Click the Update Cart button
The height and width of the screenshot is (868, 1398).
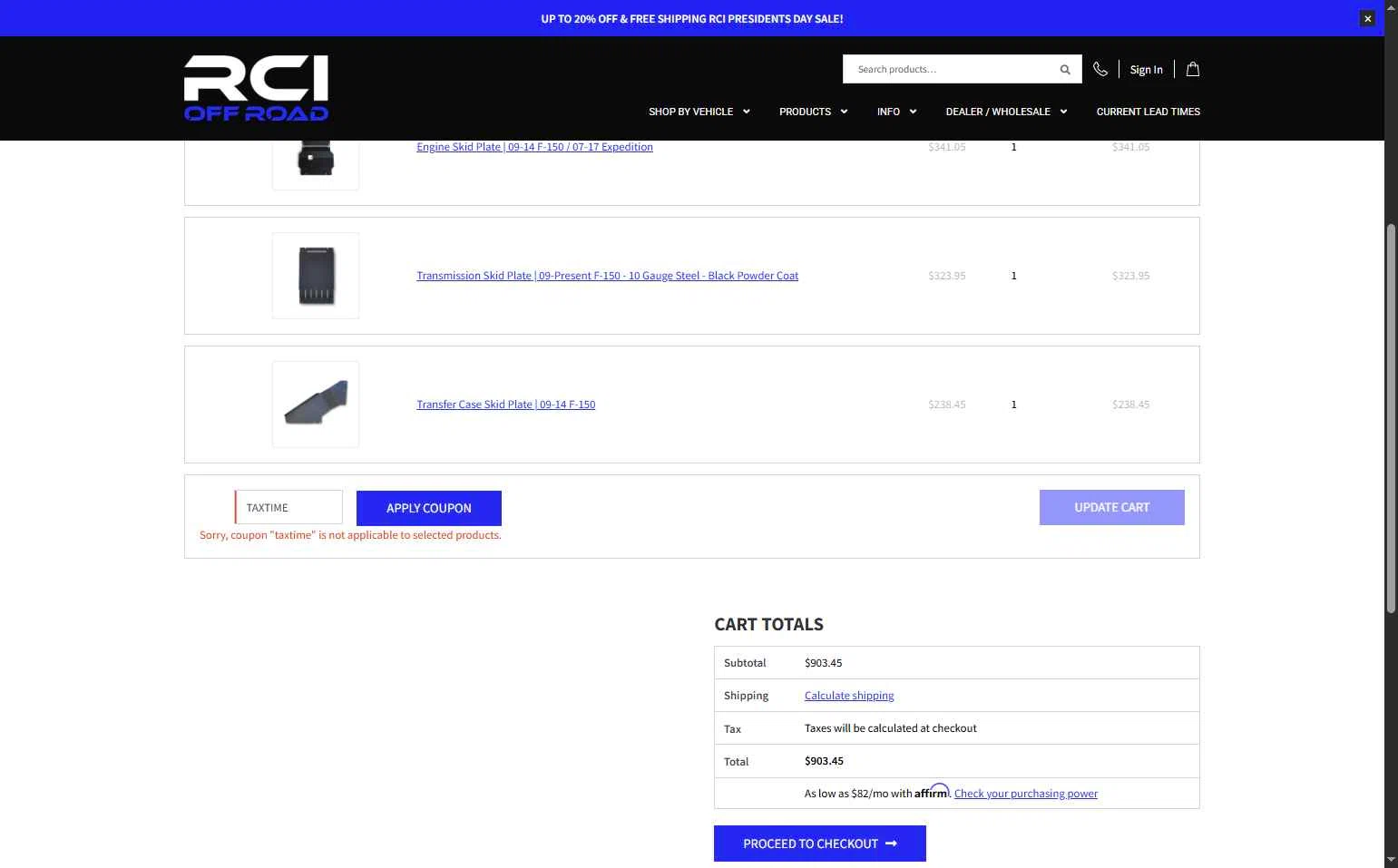click(x=1111, y=507)
